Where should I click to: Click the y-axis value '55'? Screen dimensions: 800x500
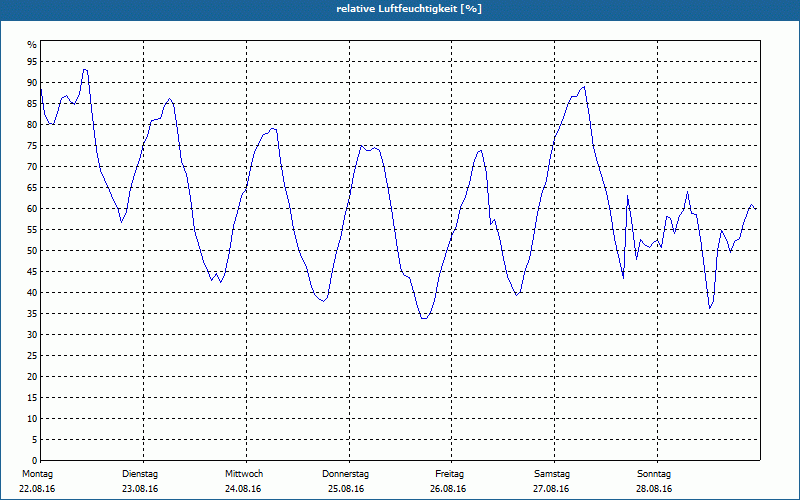pos(32,230)
